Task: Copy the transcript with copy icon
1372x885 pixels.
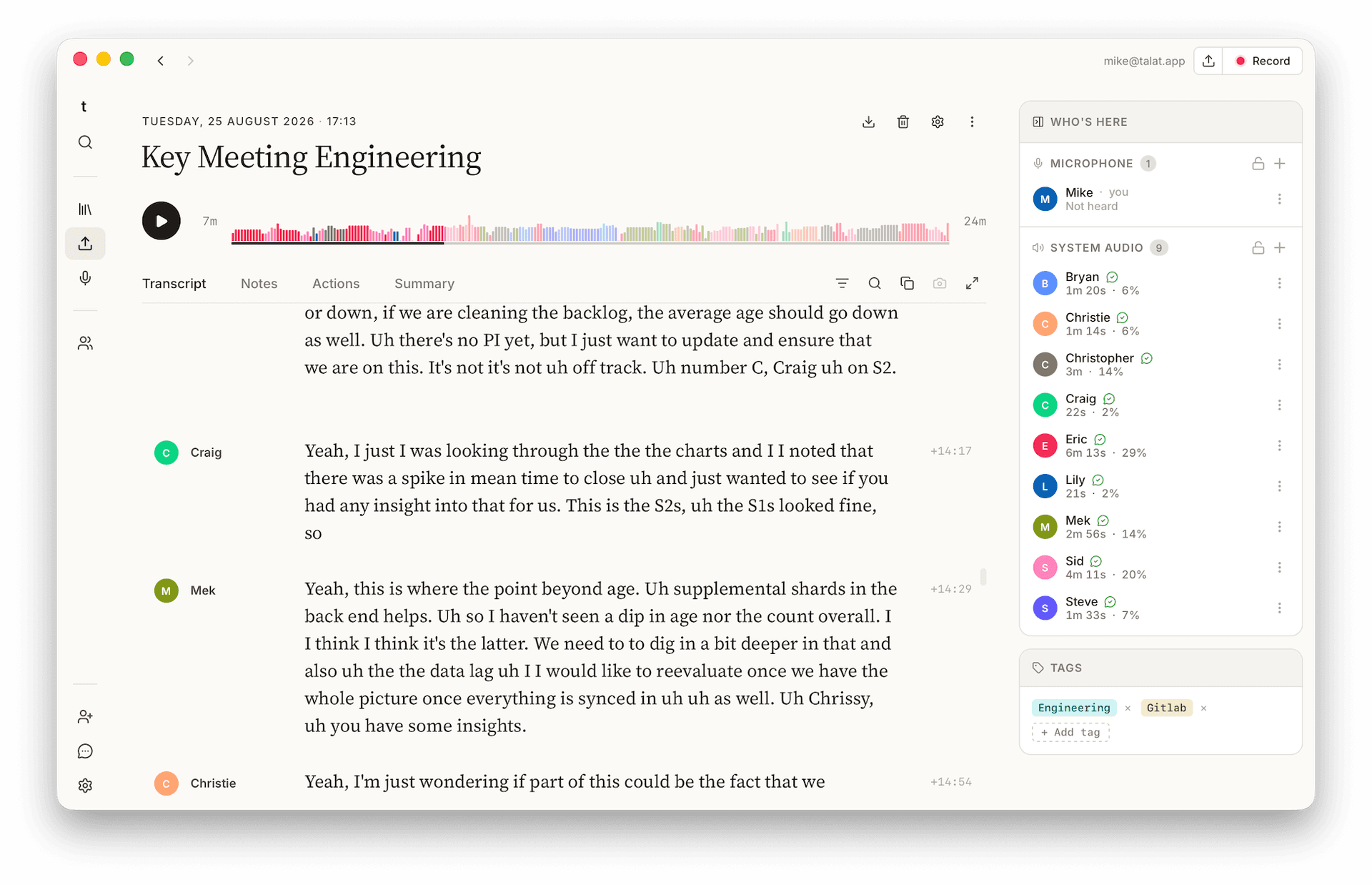Action: 907,284
